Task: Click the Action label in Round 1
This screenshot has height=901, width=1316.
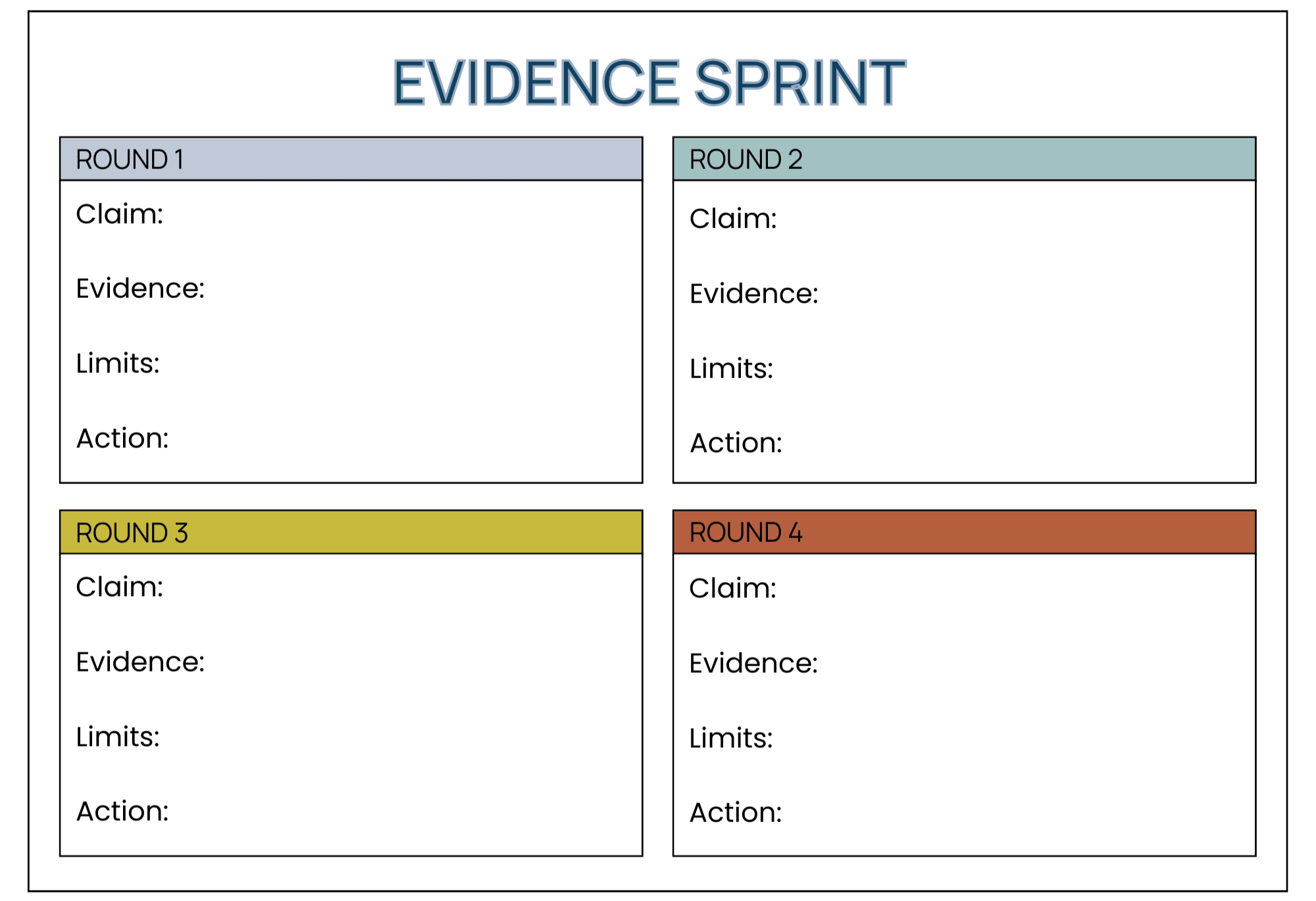Action: [x=122, y=438]
